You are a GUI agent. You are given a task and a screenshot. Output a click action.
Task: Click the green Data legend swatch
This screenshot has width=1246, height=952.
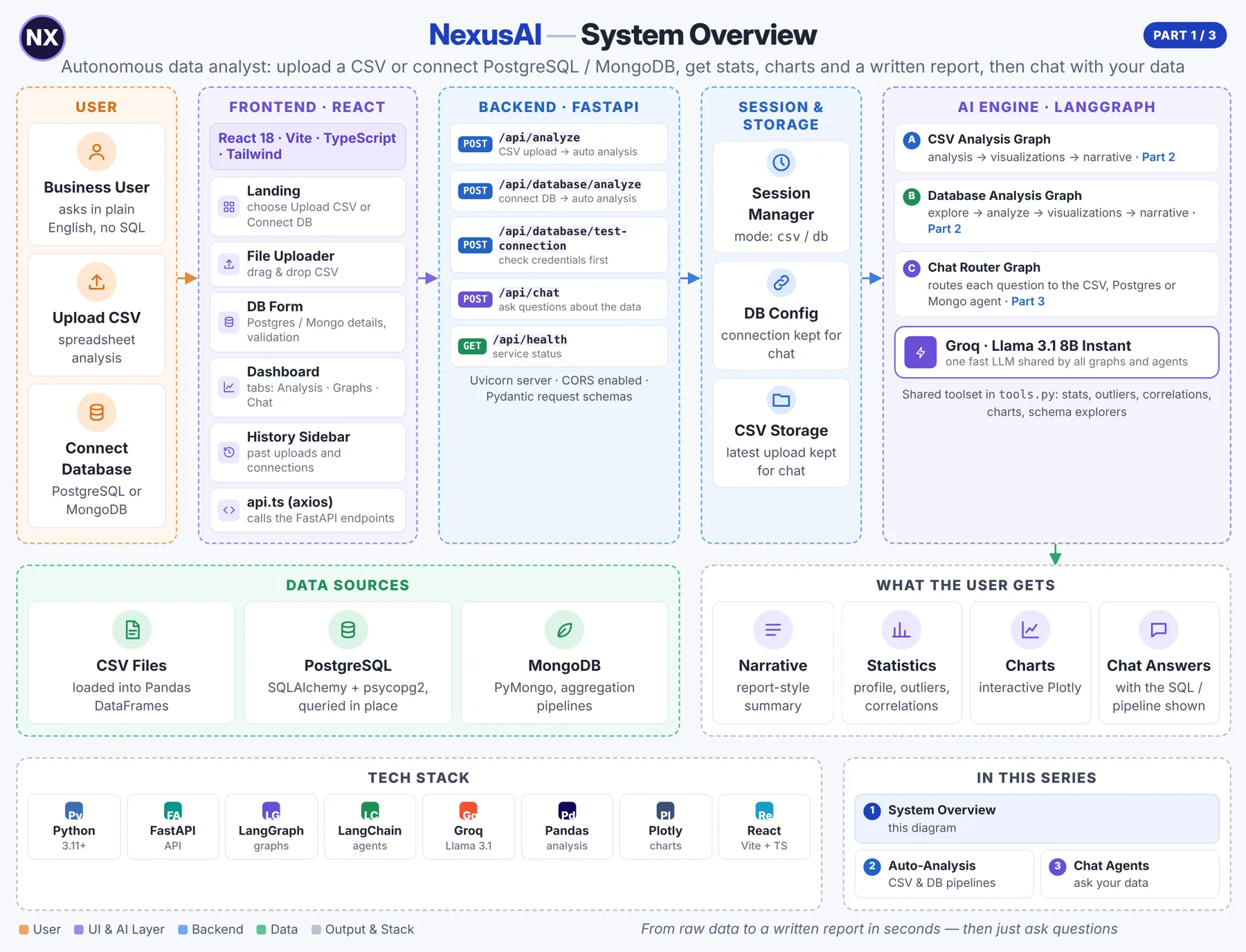coord(261,929)
